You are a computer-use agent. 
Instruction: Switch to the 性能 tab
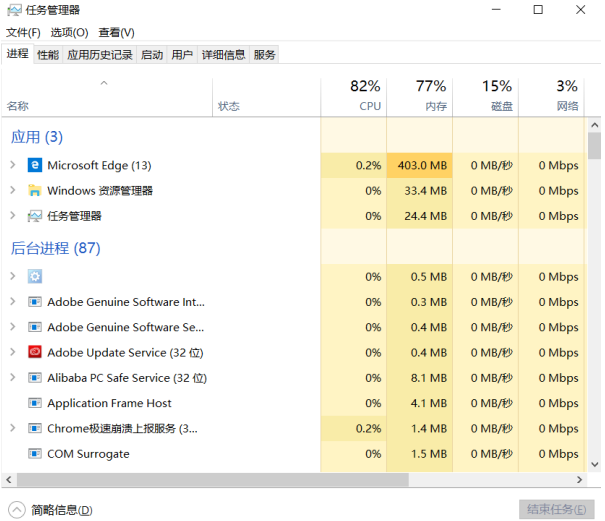click(x=48, y=55)
